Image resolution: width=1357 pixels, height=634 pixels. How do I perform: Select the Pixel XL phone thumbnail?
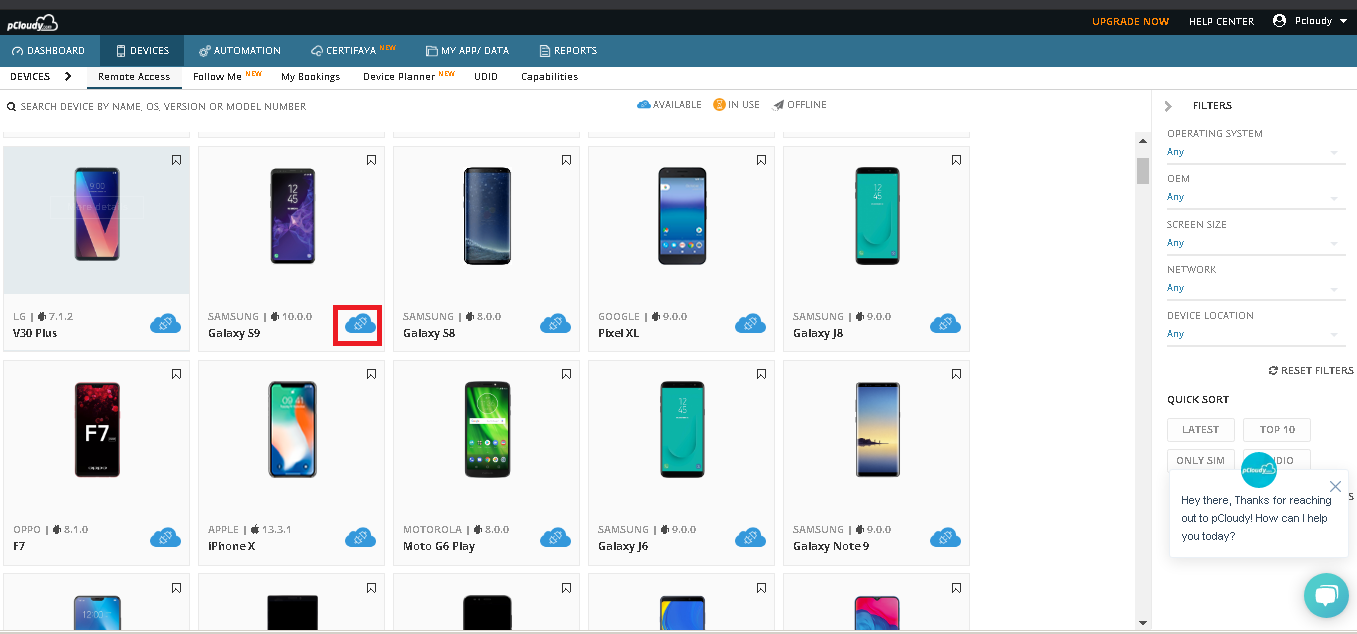click(682, 216)
